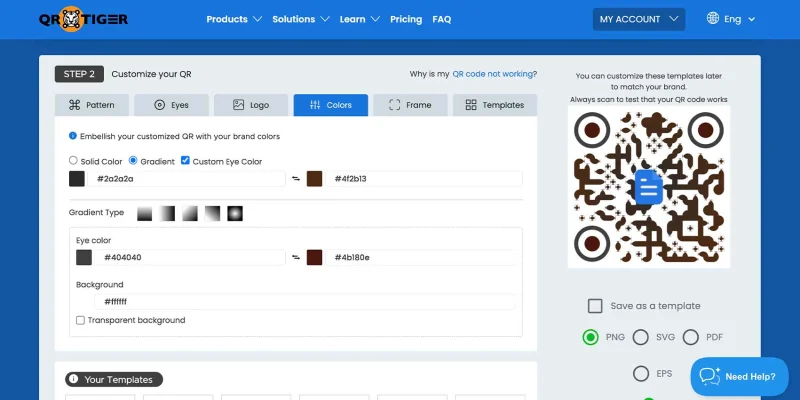Switch to the Colors tab

point(331,105)
